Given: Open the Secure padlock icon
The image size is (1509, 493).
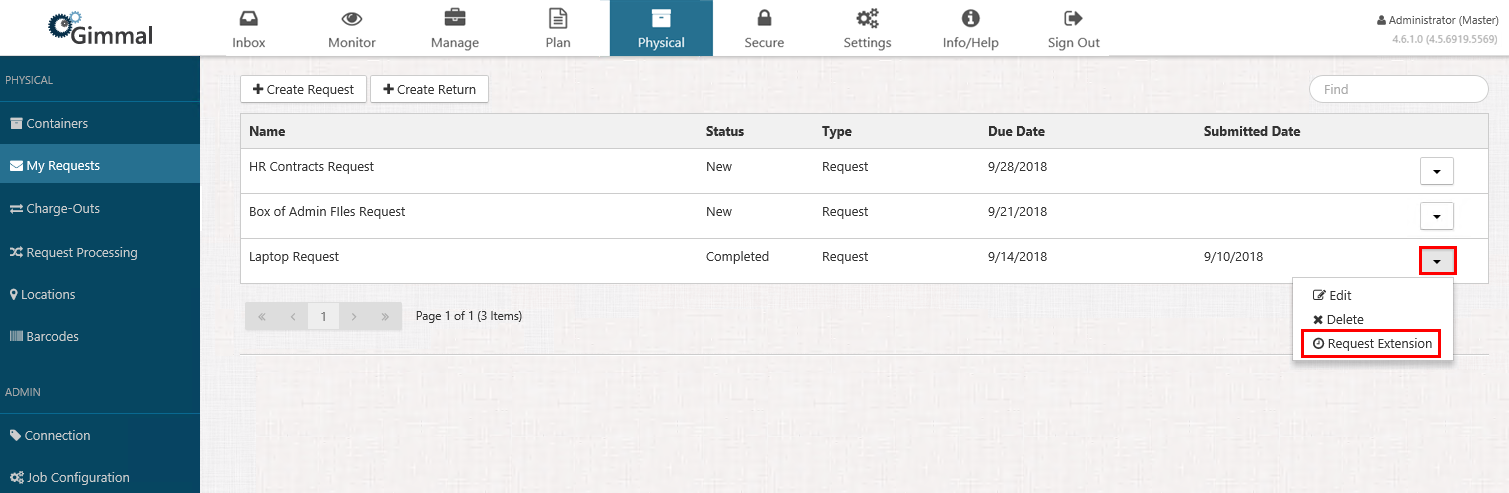Looking at the screenshot, I should pos(764,19).
